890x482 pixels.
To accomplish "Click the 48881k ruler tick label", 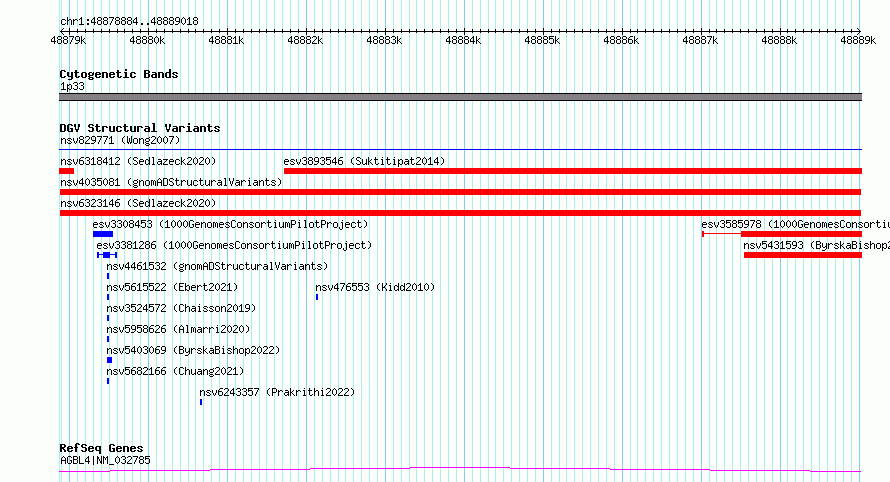I will point(226,40).
